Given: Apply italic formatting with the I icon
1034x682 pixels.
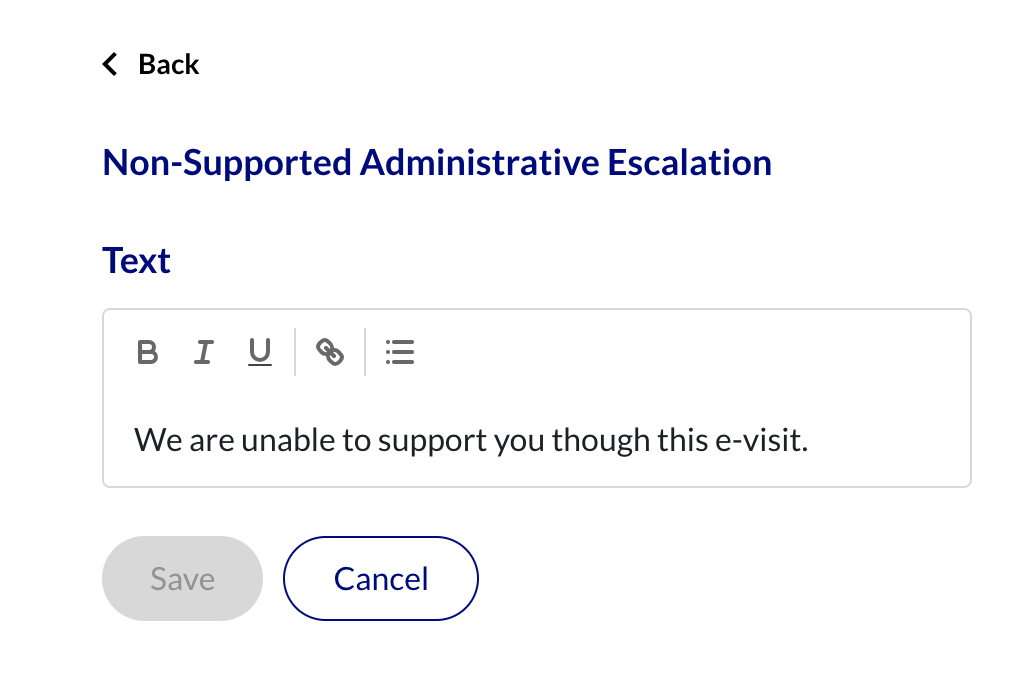Looking at the screenshot, I should [x=204, y=352].
